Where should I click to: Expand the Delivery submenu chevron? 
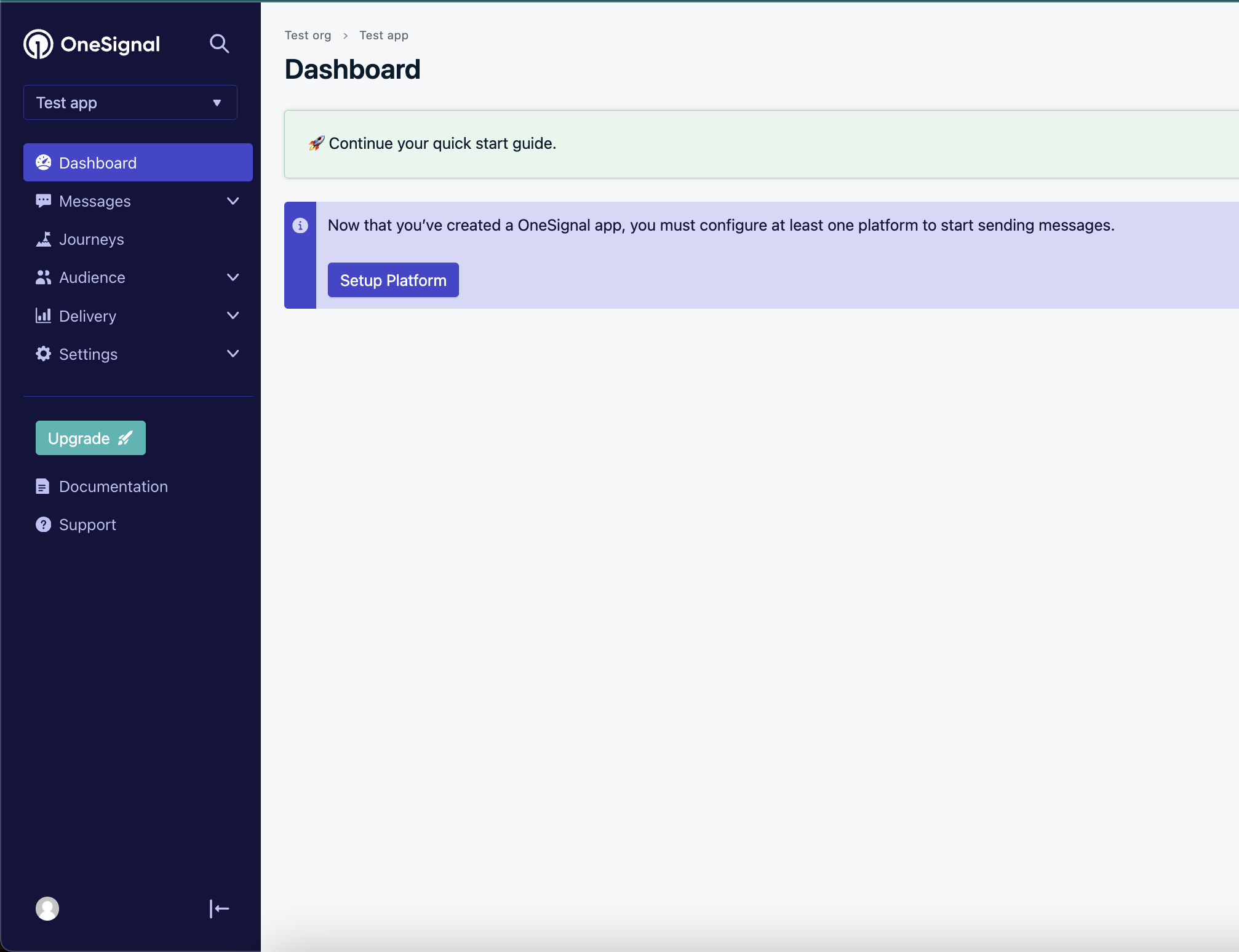[x=233, y=315]
